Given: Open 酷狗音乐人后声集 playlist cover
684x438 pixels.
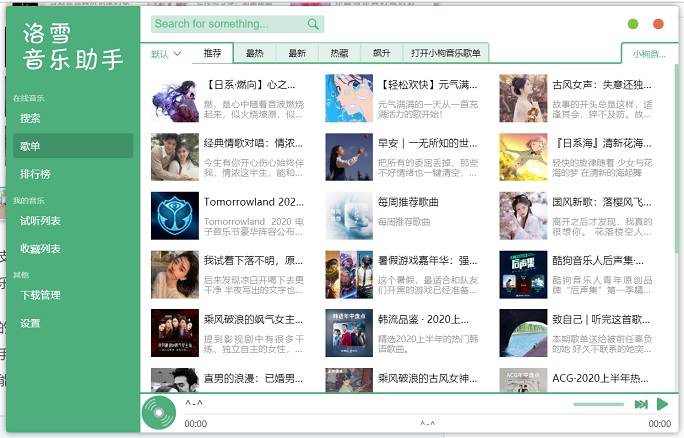Looking at the screenshot, I should pos(523,274).
